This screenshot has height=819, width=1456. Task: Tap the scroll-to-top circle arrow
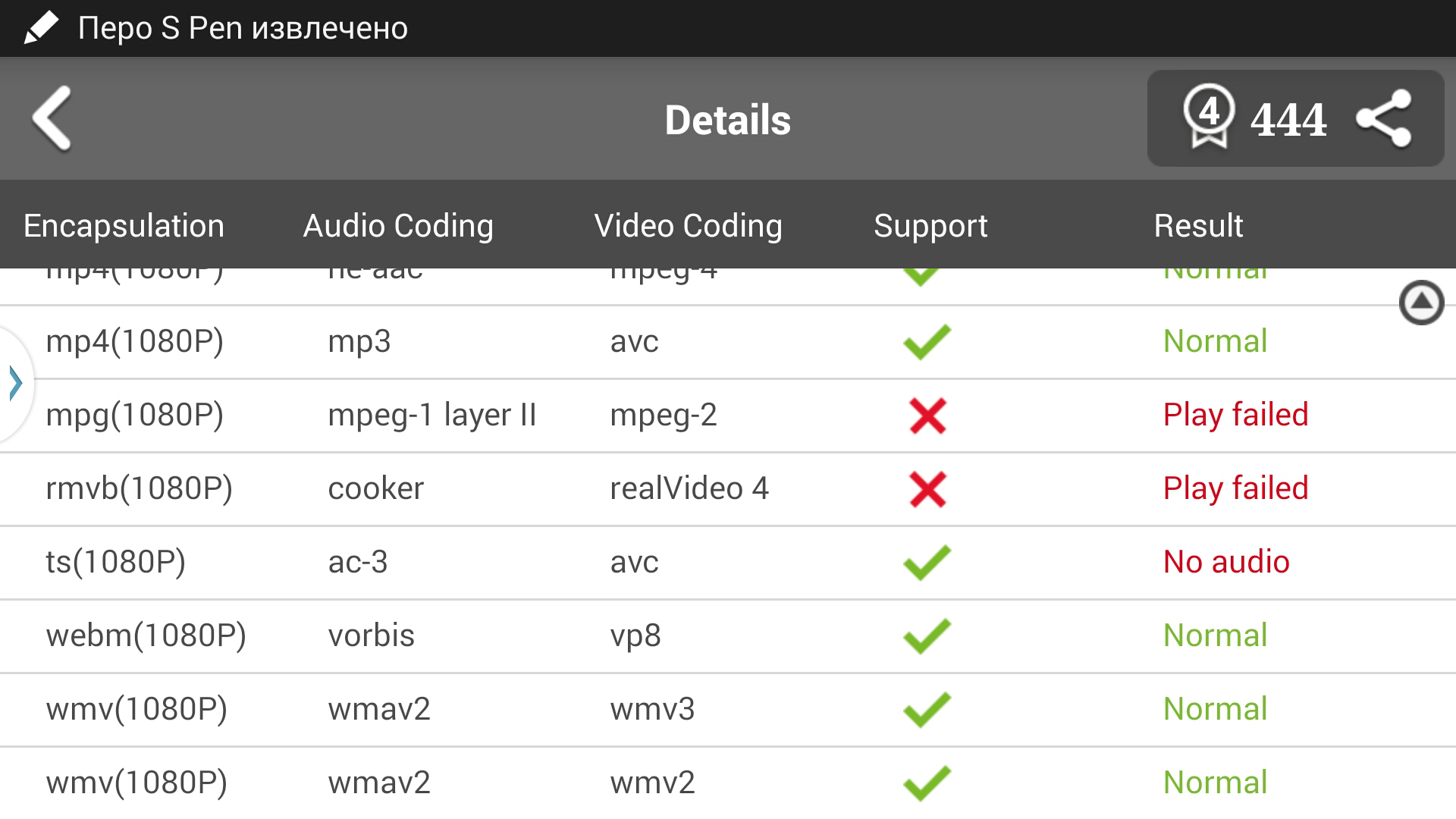[x=1421, y=303]
